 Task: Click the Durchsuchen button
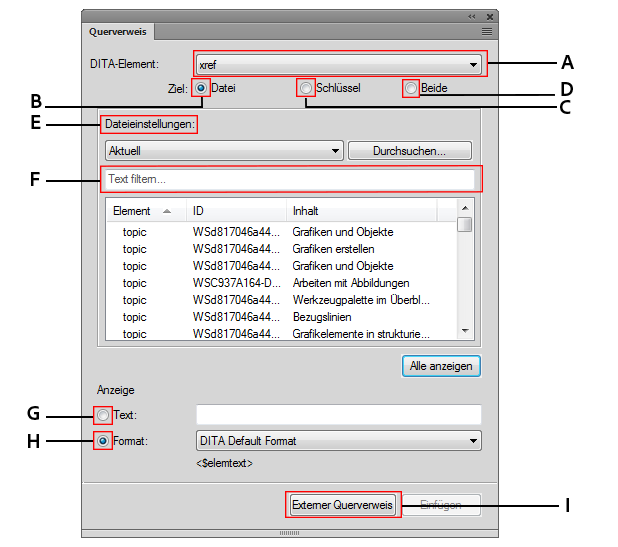408,151
